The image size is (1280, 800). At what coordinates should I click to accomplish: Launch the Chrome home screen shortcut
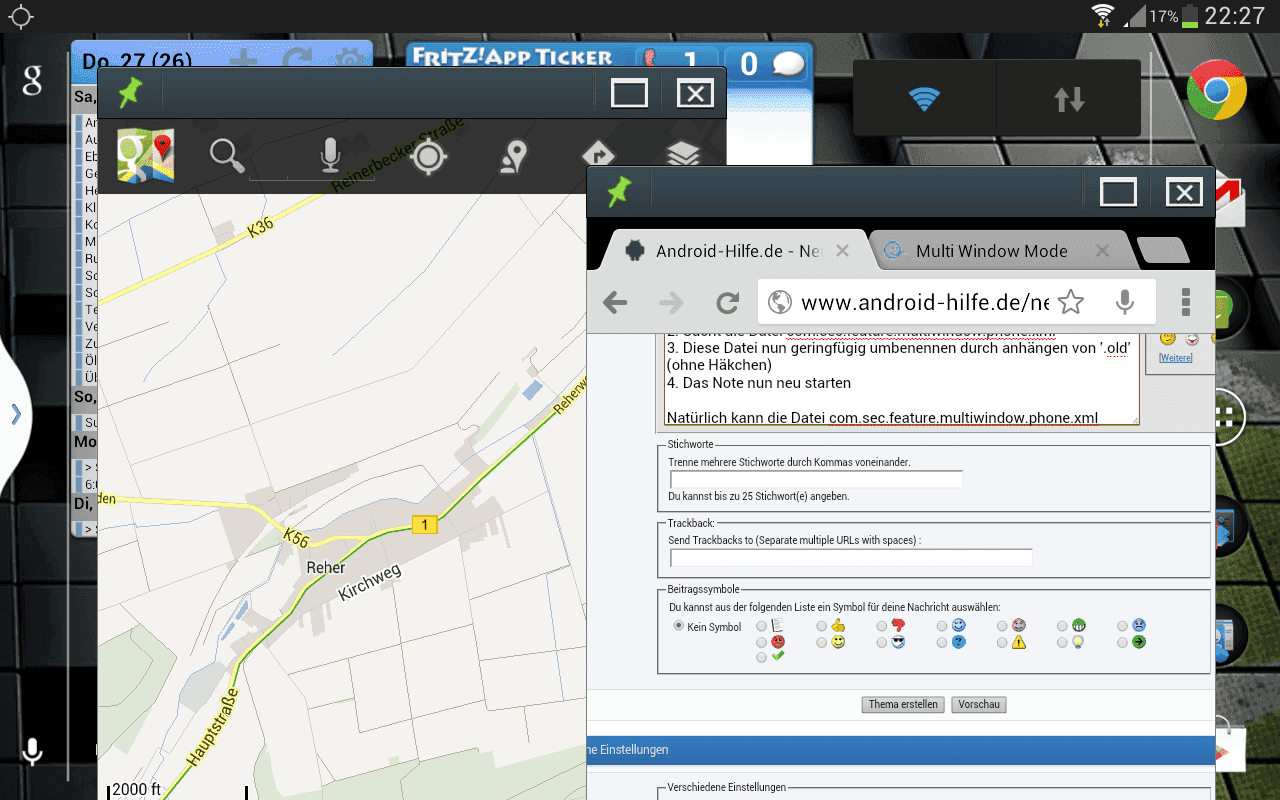[1217, 90]
